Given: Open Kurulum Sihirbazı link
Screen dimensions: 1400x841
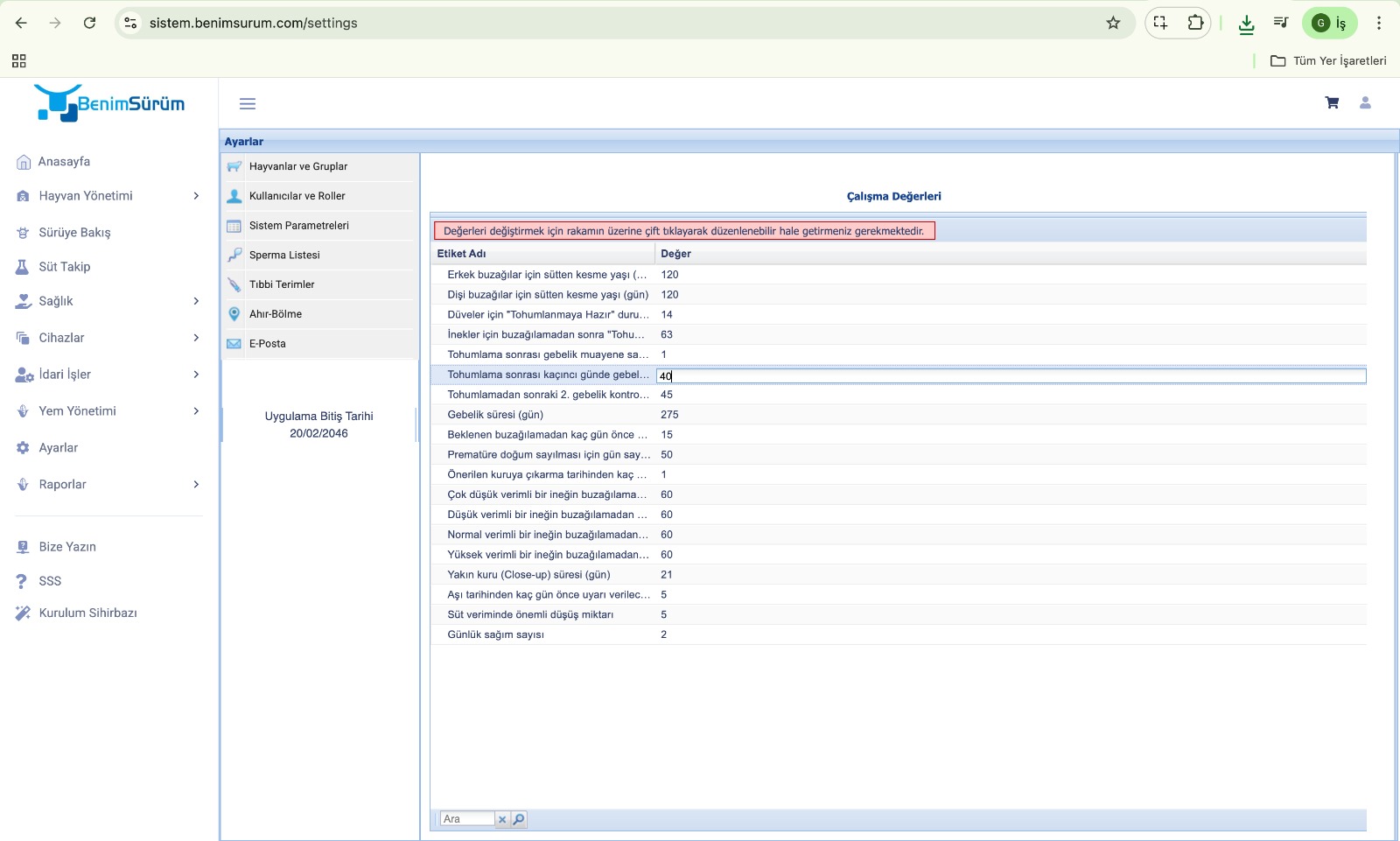Looking at the screenshot, I should point(87,613).
